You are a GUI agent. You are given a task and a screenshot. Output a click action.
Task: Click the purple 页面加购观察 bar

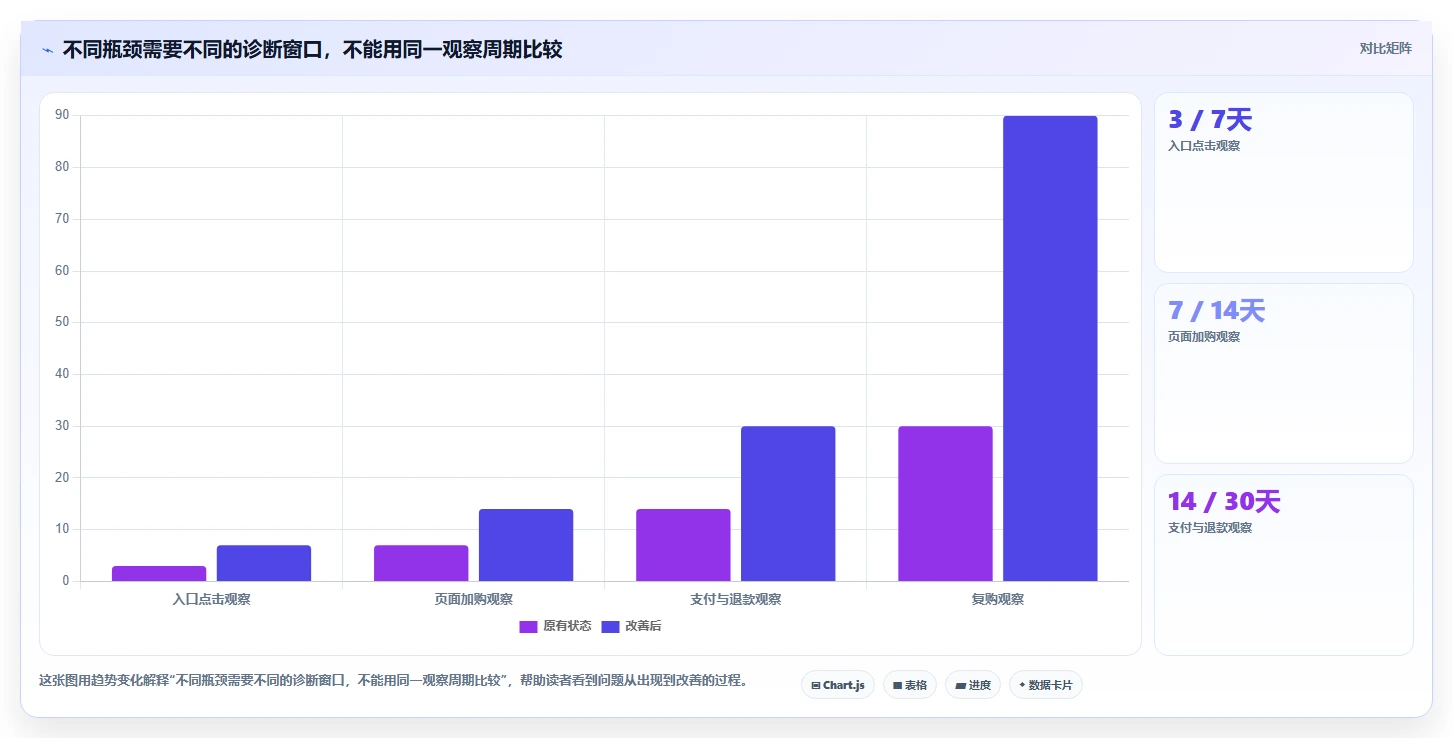(421, 563)
